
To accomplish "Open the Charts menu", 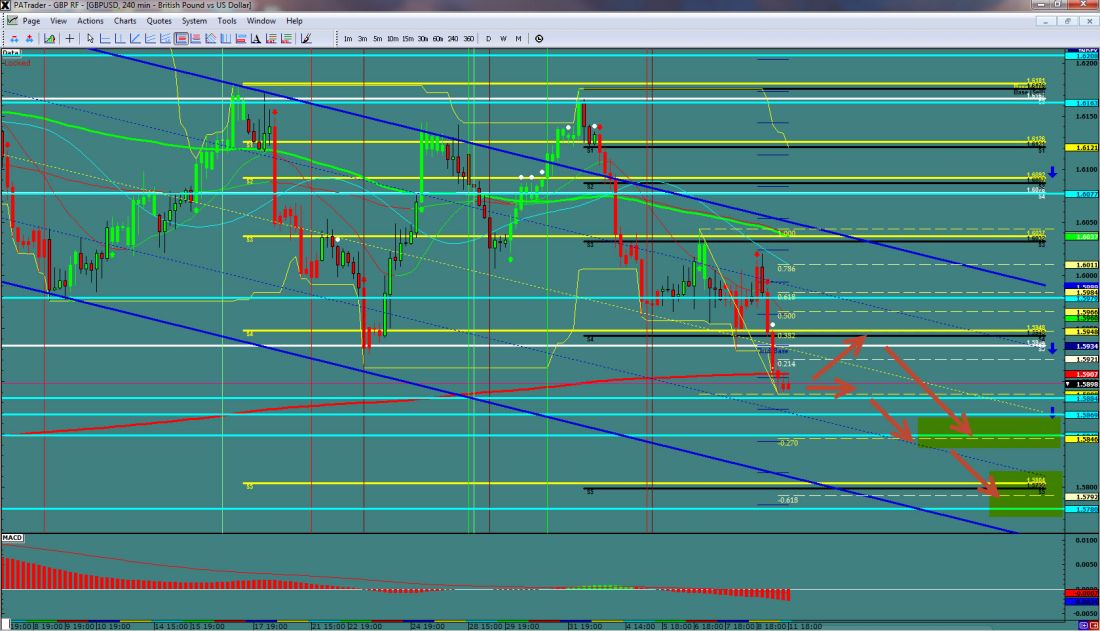I will point(125,20).
